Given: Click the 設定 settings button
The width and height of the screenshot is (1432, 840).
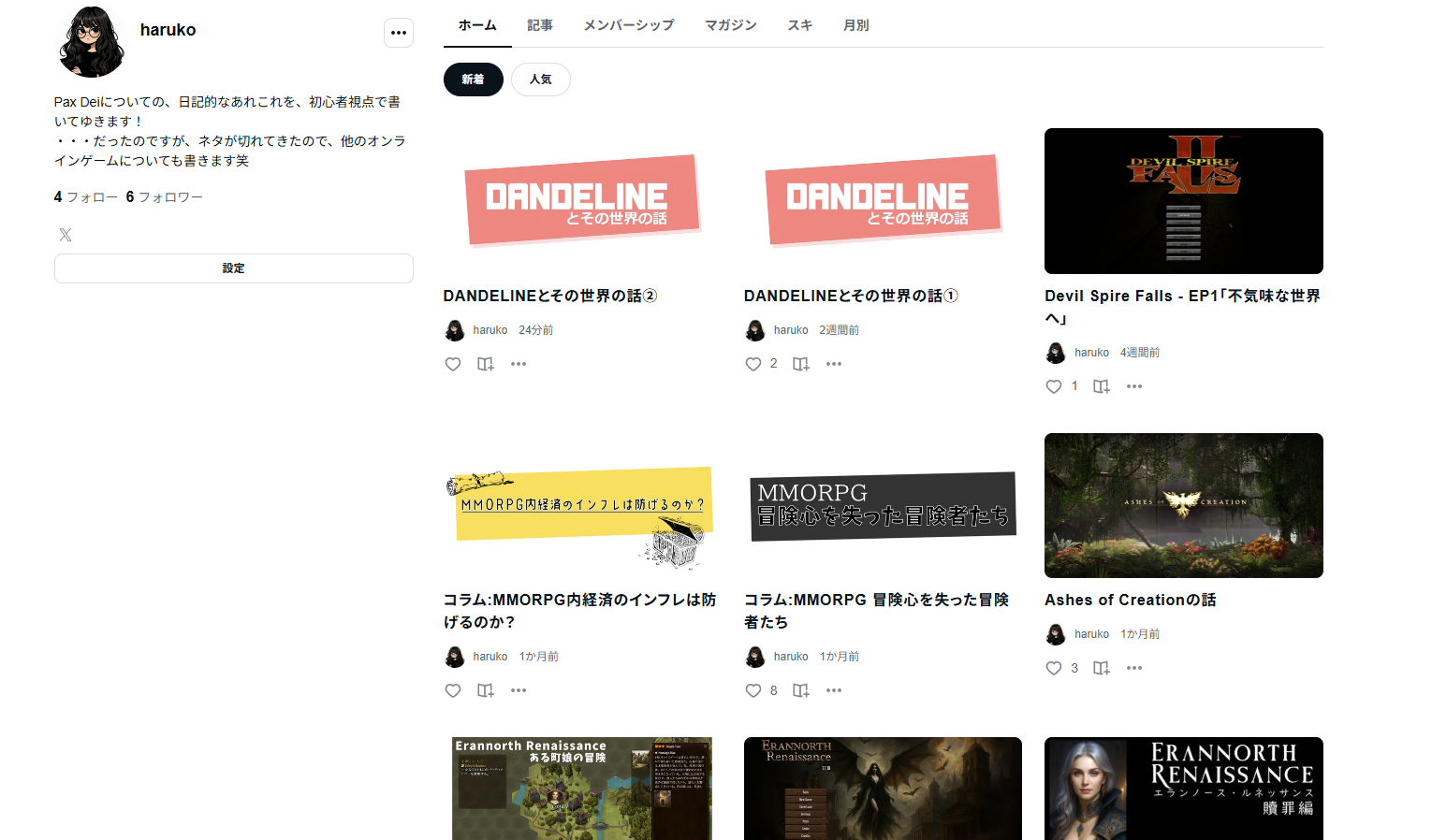Looking at the screenshot, I should [x=233, y=268].
